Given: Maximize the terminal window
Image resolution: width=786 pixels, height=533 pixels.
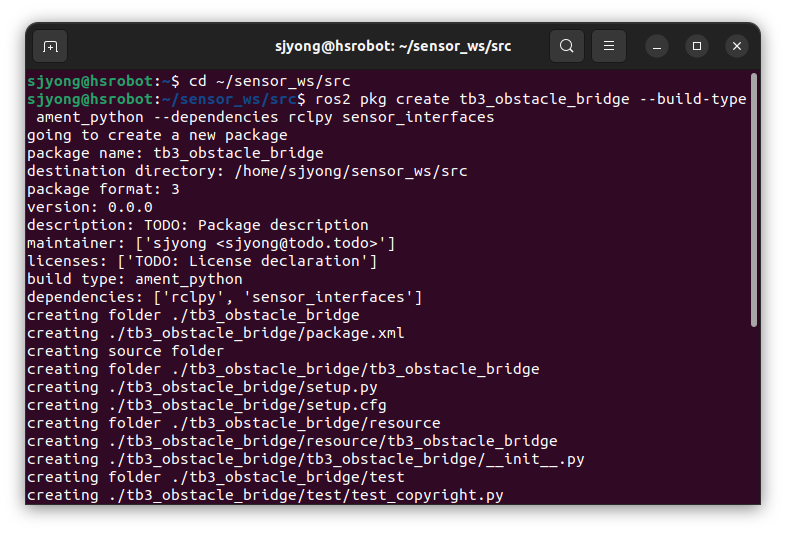Looking at the screenshot, I should tap(697, 46).
